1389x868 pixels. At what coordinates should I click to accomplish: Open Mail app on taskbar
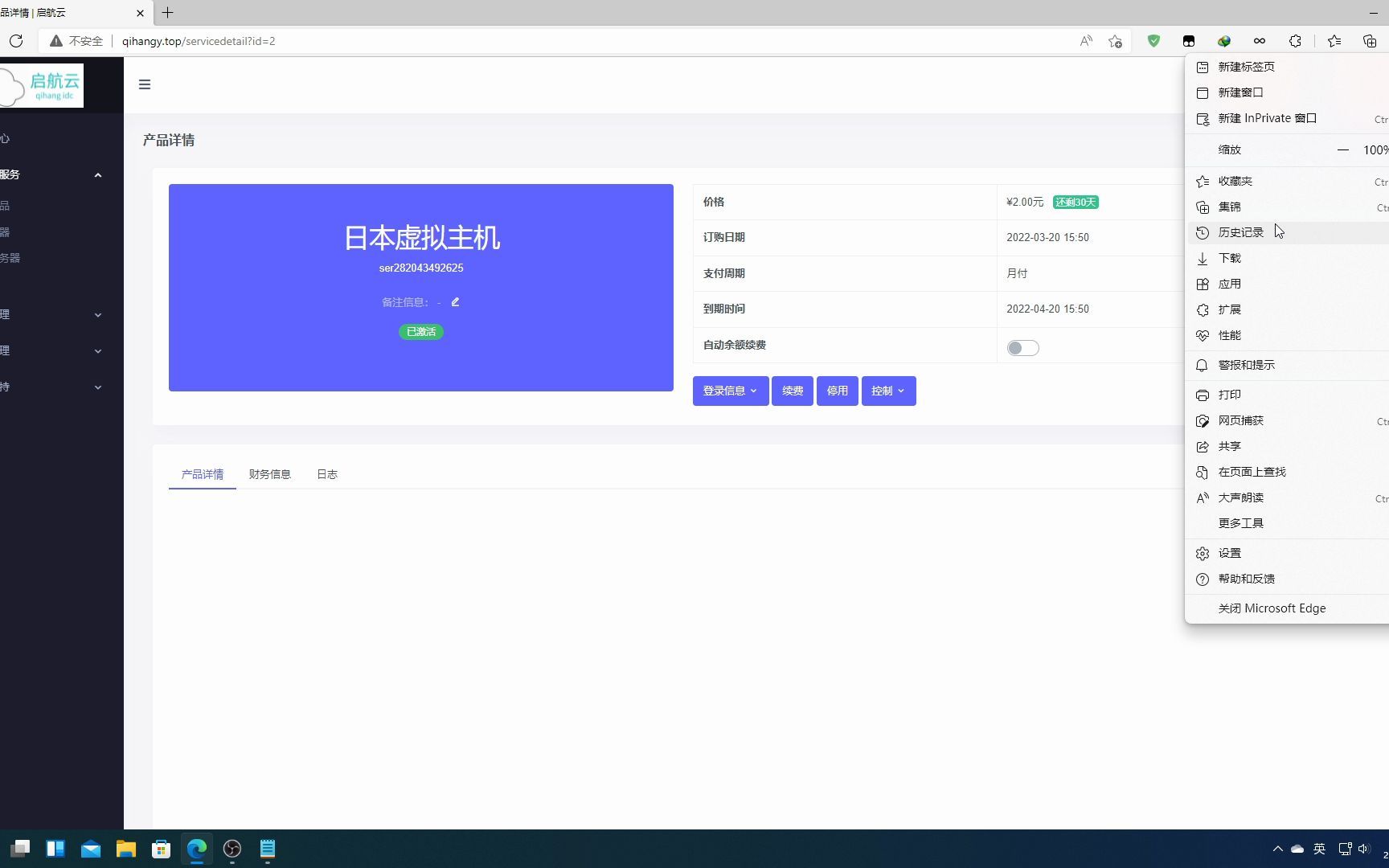point(91,849)
